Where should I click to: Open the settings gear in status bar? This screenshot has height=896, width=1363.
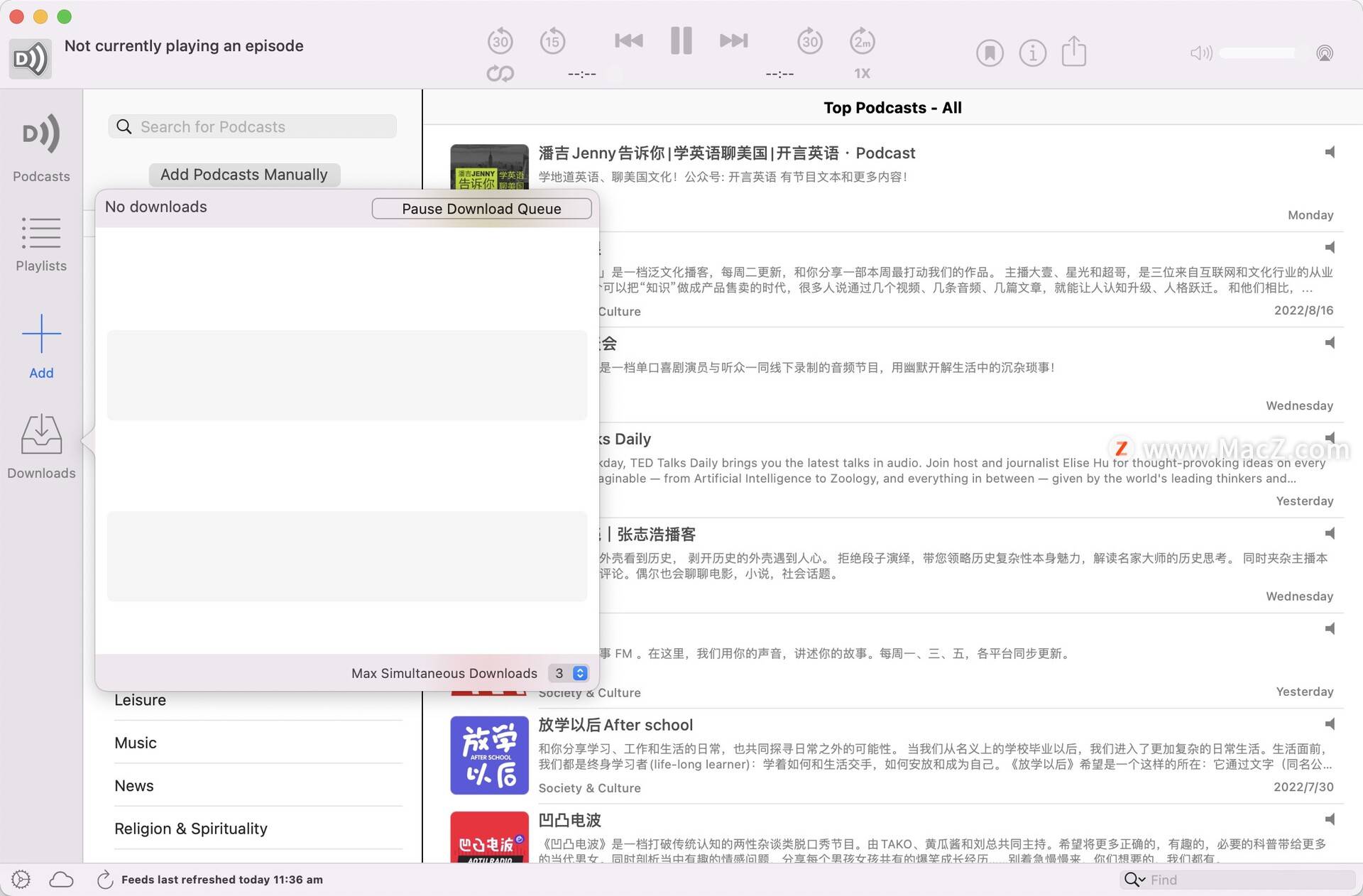click(x=21, y=880)
